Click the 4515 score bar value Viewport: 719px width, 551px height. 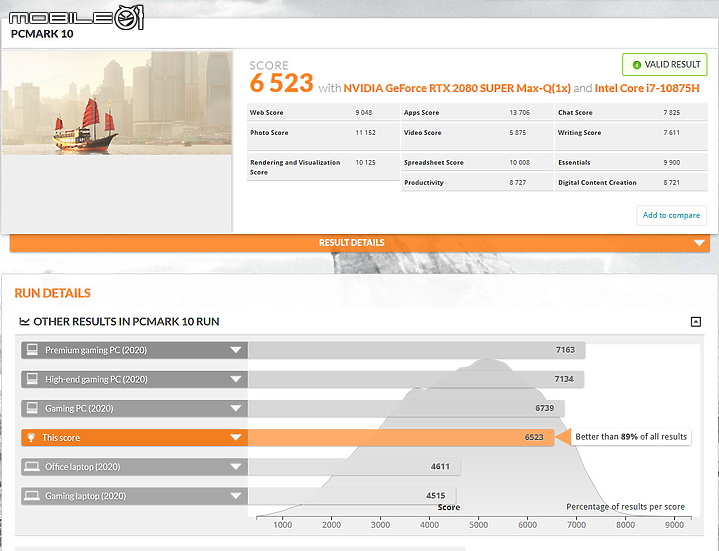click(436, 496)
